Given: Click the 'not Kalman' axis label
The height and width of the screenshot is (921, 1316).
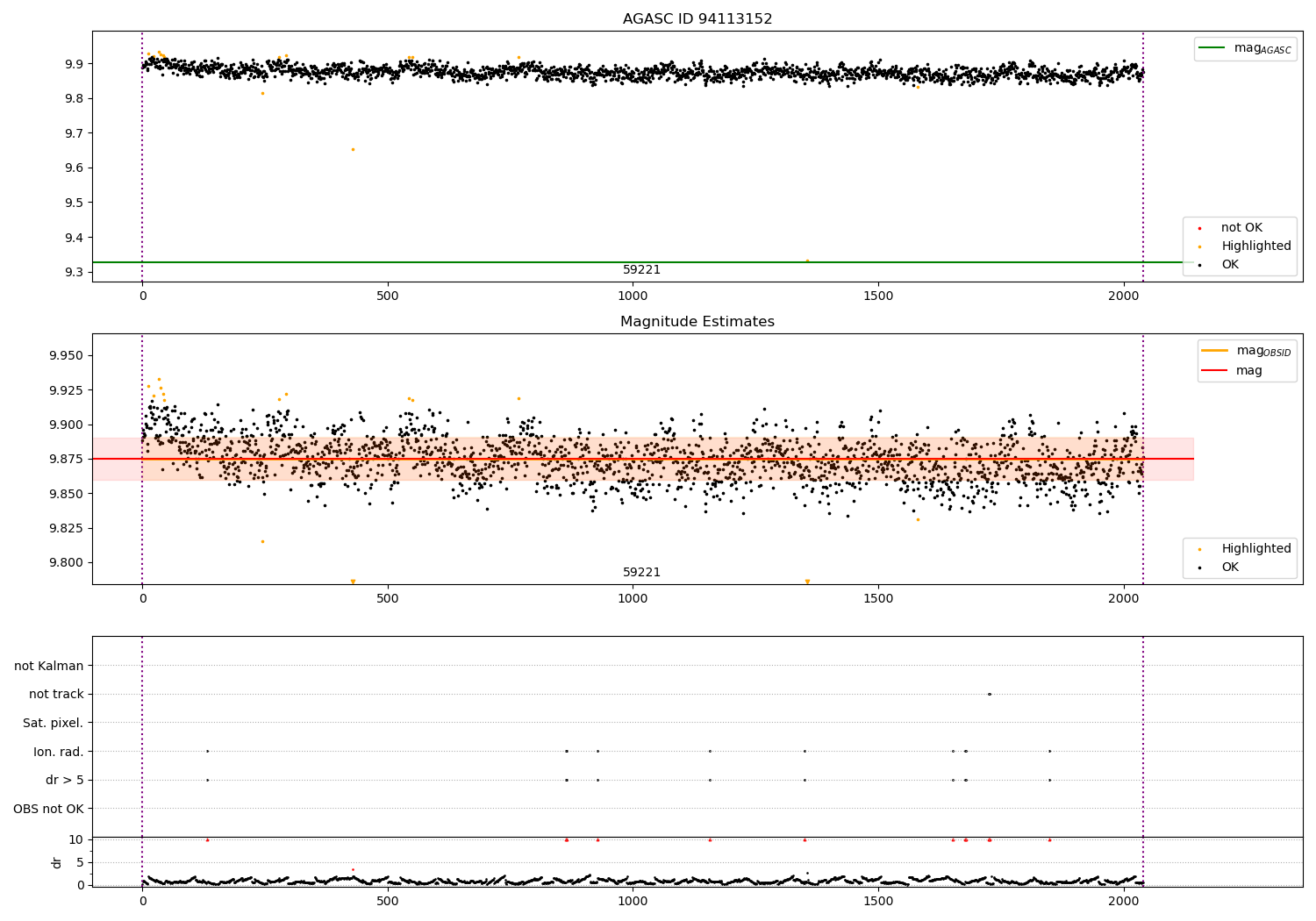Looking at the screenshot, I should 49,666.
